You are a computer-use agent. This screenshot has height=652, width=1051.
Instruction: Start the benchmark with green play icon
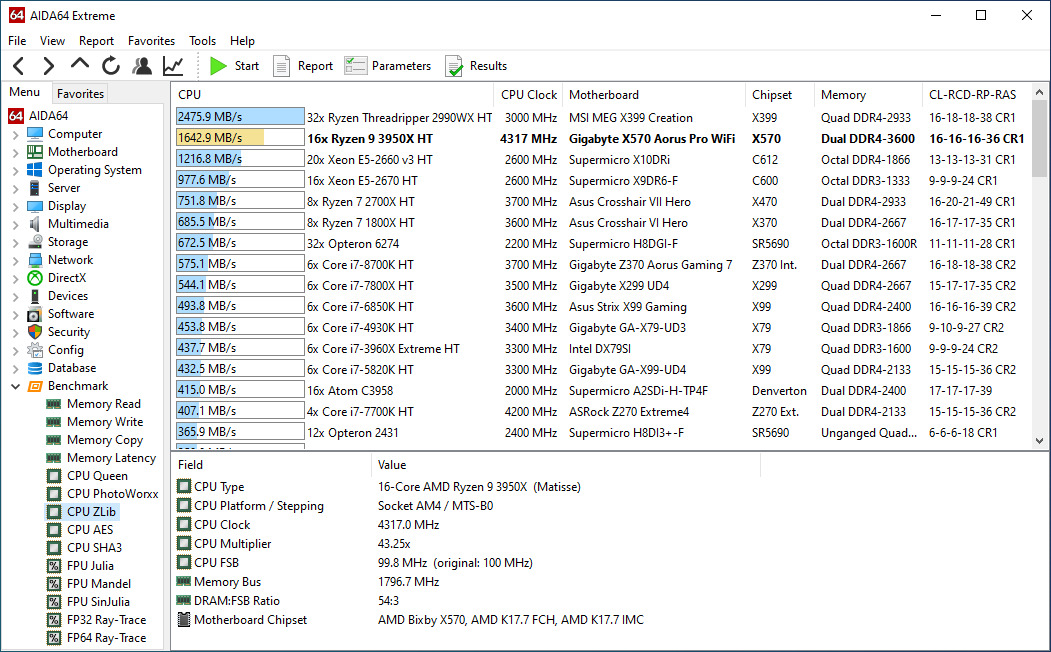234,66
